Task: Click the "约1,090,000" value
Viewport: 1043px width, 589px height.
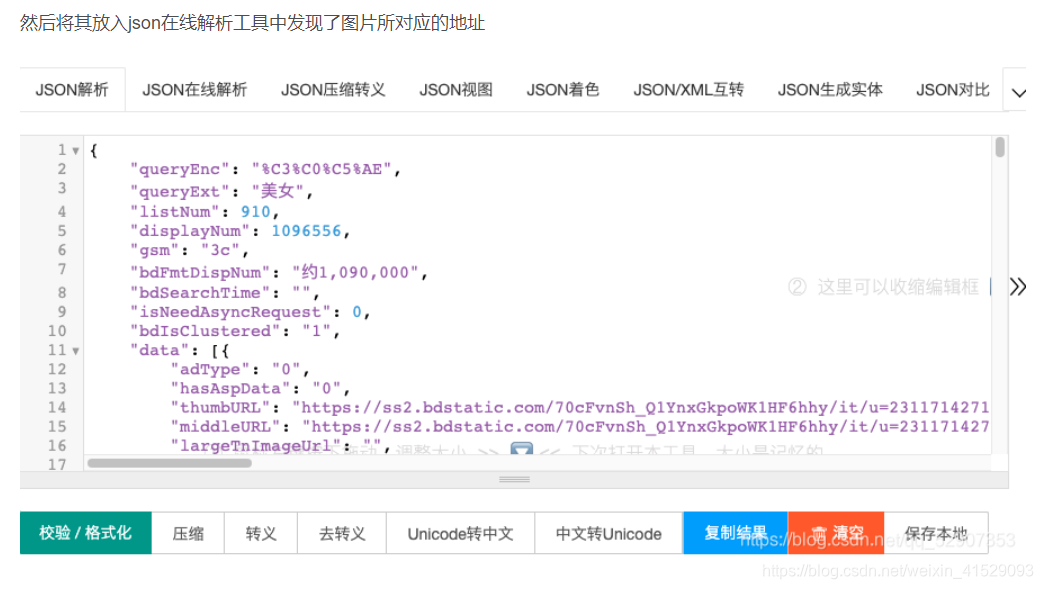Action: [355, 272]
